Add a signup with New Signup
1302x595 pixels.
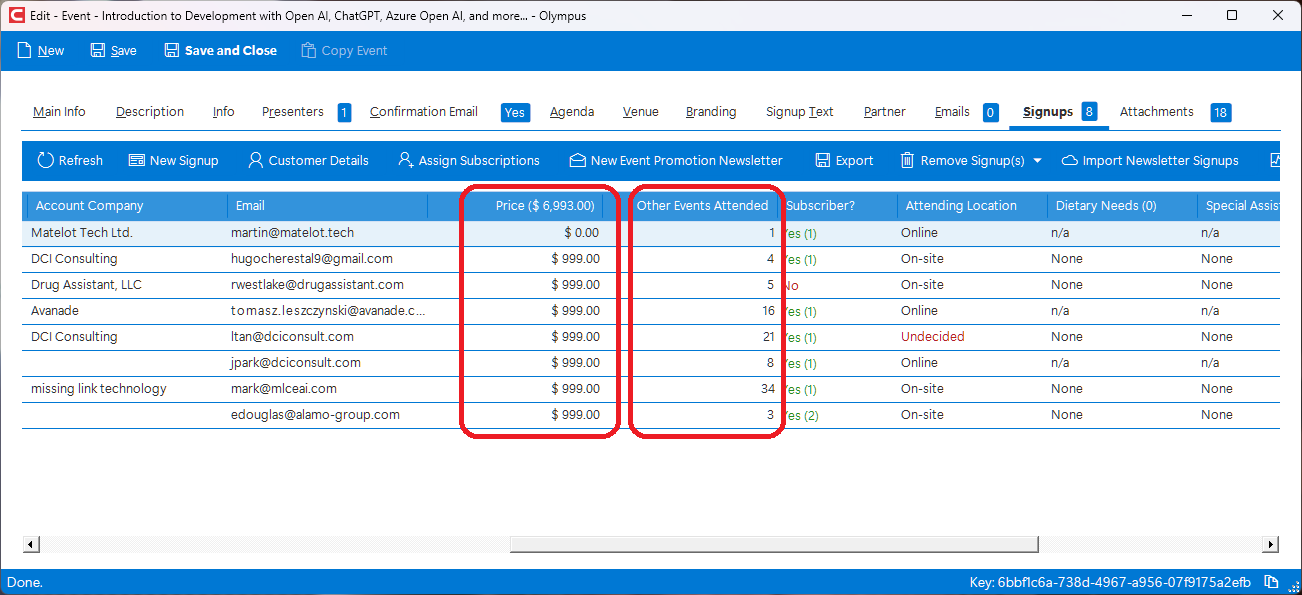[173, 160]
